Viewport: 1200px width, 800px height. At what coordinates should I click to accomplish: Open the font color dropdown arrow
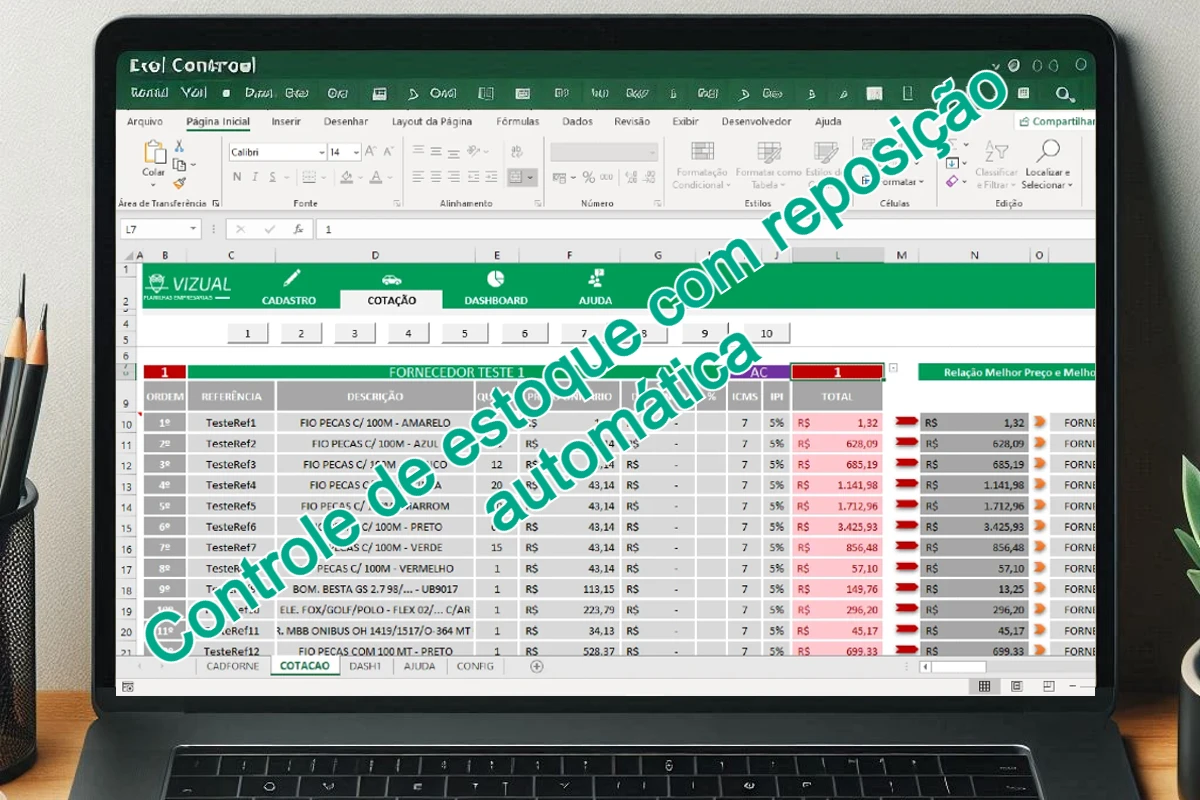389,177
